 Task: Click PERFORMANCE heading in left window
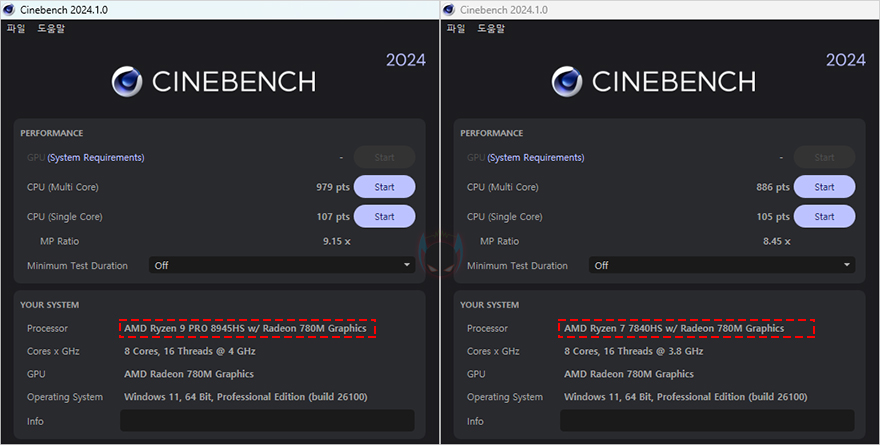click(52, 133)
